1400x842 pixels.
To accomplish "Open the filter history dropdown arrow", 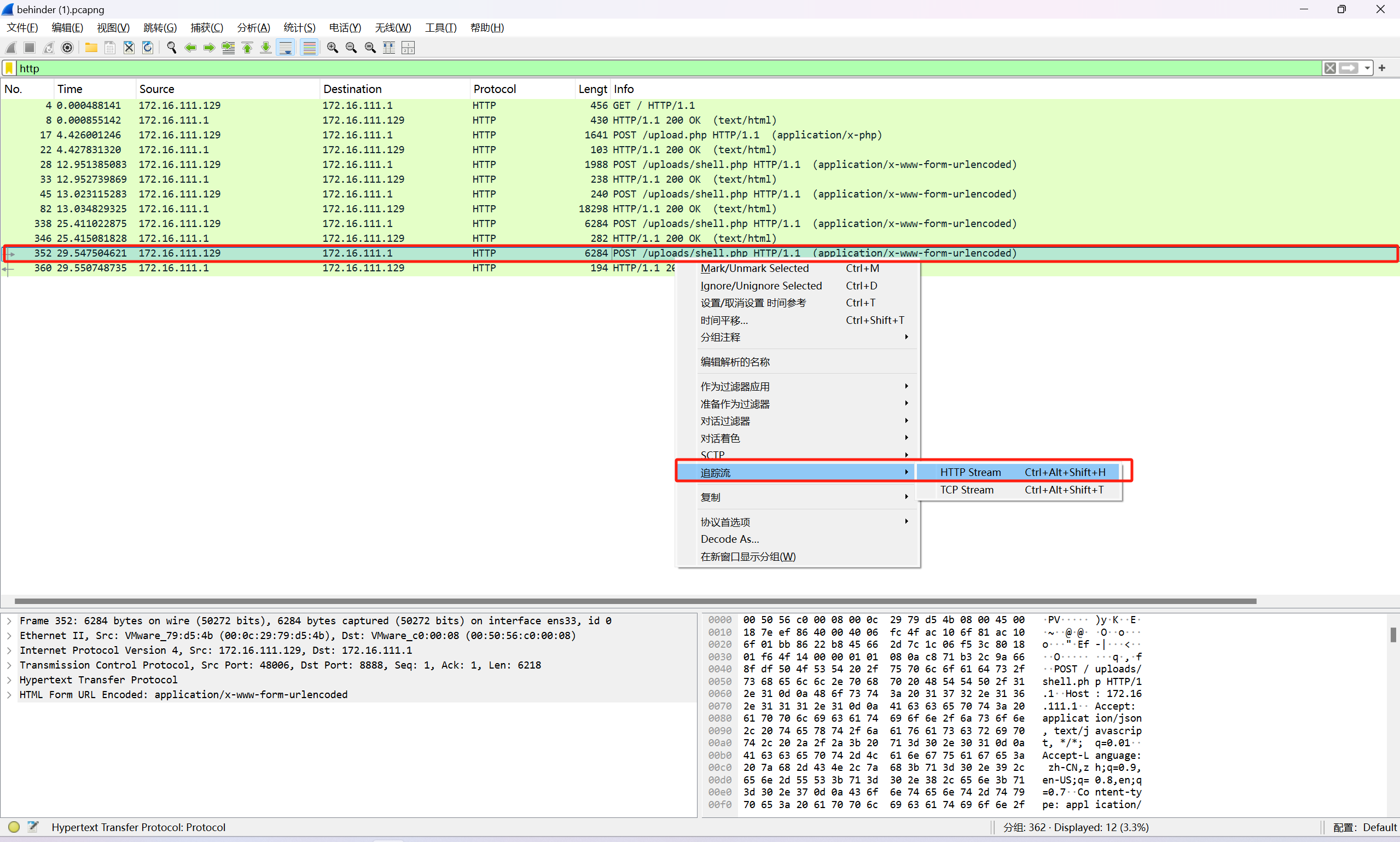I will (x=1368, y=68).
